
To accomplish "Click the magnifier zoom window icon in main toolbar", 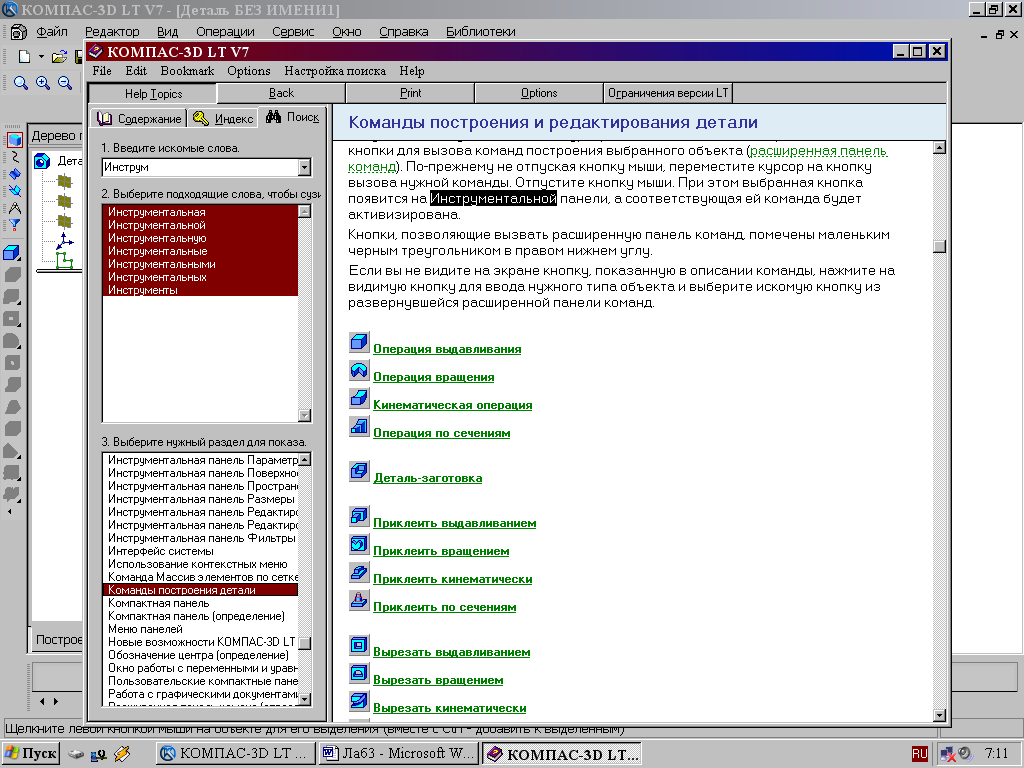I will (21, 83).
